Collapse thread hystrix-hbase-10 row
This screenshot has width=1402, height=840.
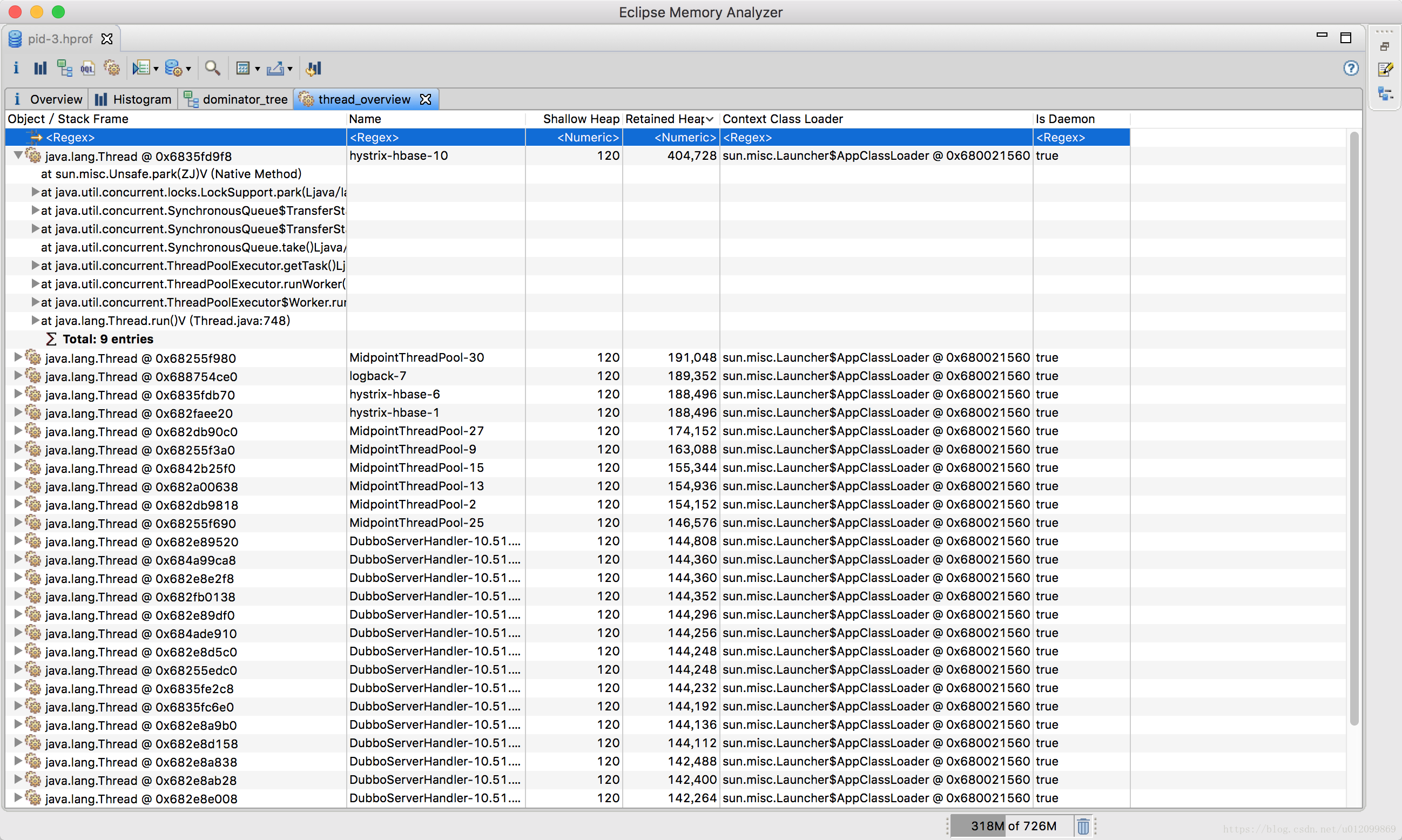18,155
